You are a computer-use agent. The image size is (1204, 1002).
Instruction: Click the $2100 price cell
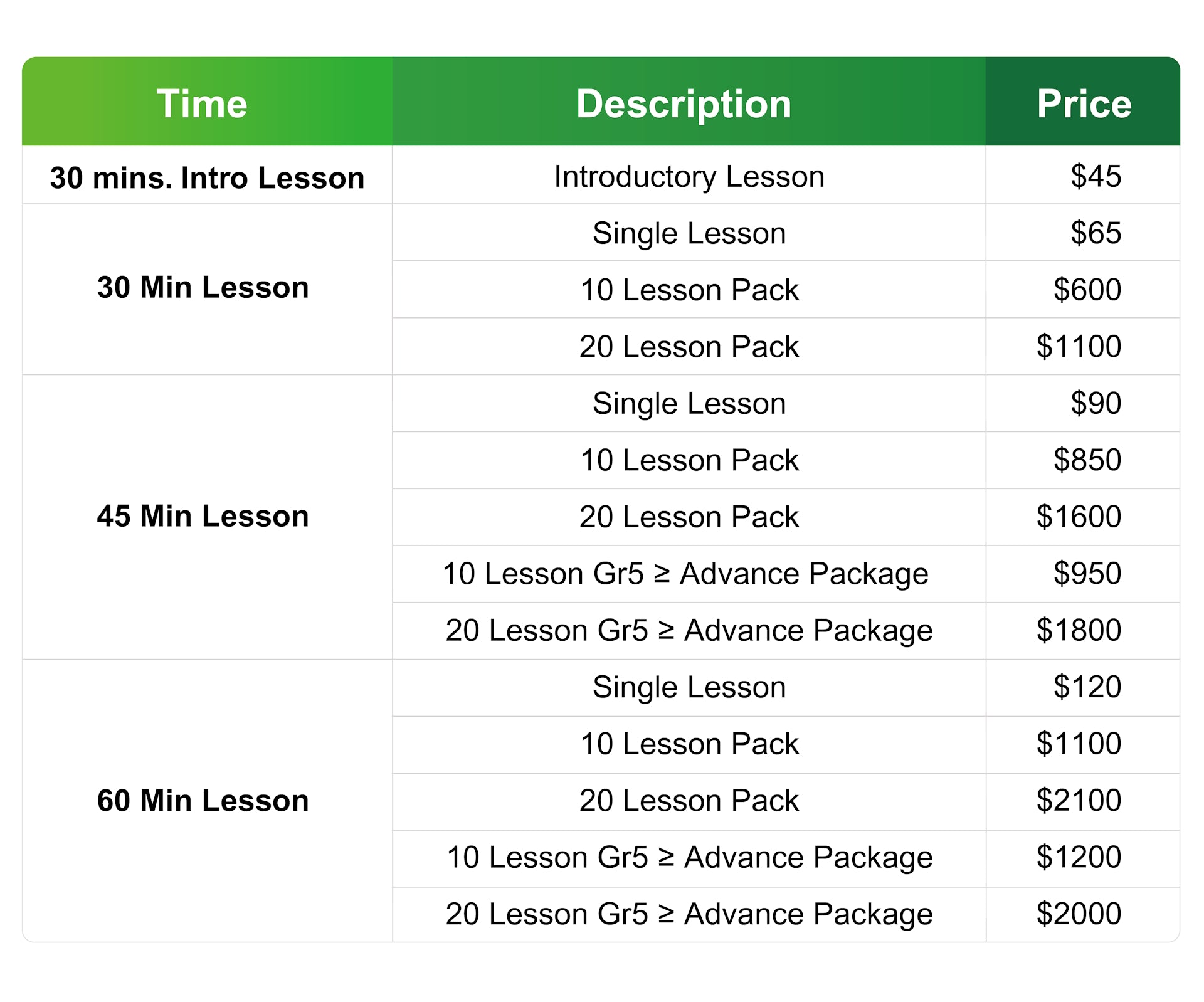(1079, 800)
